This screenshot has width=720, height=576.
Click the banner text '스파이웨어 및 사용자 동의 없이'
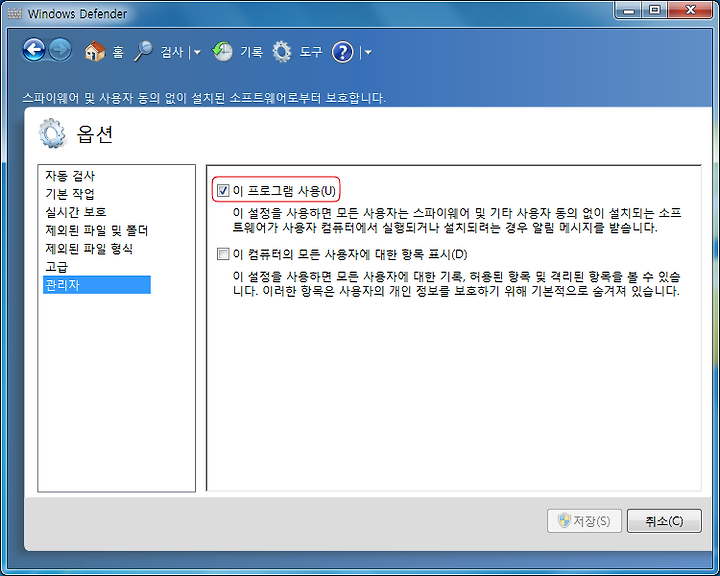(204, 98)
